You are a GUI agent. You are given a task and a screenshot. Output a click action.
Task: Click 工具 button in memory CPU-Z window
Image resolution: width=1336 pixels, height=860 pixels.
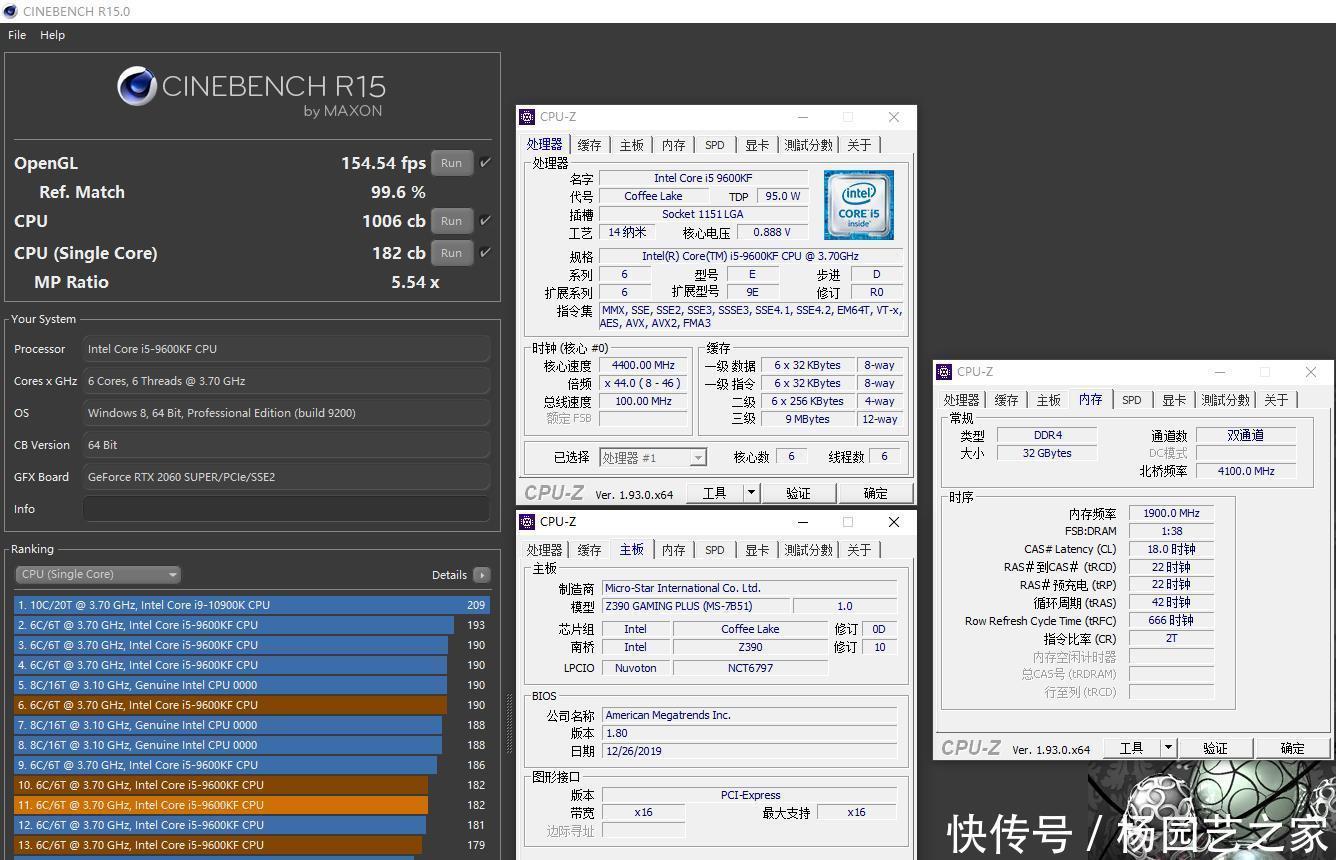(x=1131, y=748)
